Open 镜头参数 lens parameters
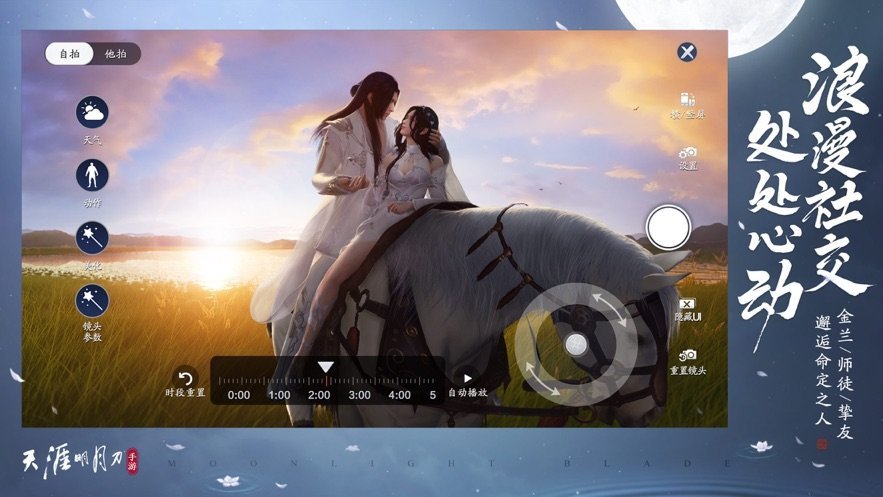Viewport: 883px width, 497px height. click(x=92, y=301)
